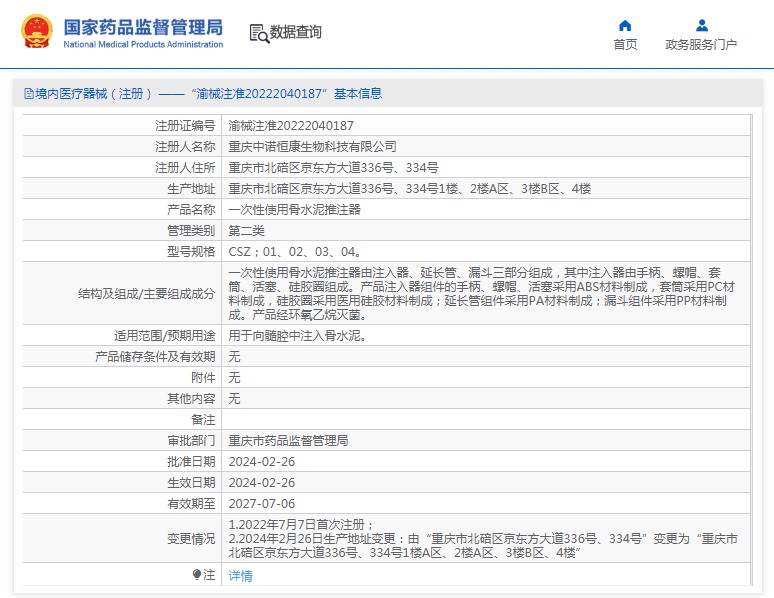Viewport: 774px width, 598px height.
Task: Select registrant name 重庆中诺恒康生物科技有限公司
Action: tap(312, 147)
